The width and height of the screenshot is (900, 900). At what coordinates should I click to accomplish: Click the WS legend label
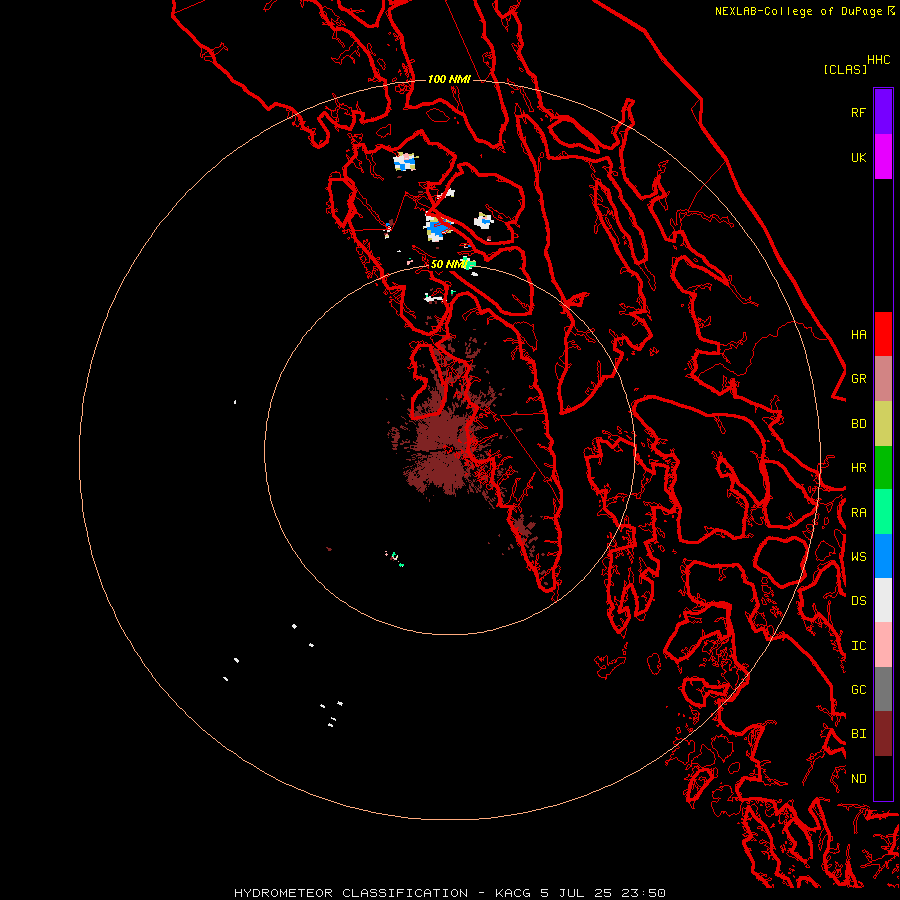click(859, 556)
